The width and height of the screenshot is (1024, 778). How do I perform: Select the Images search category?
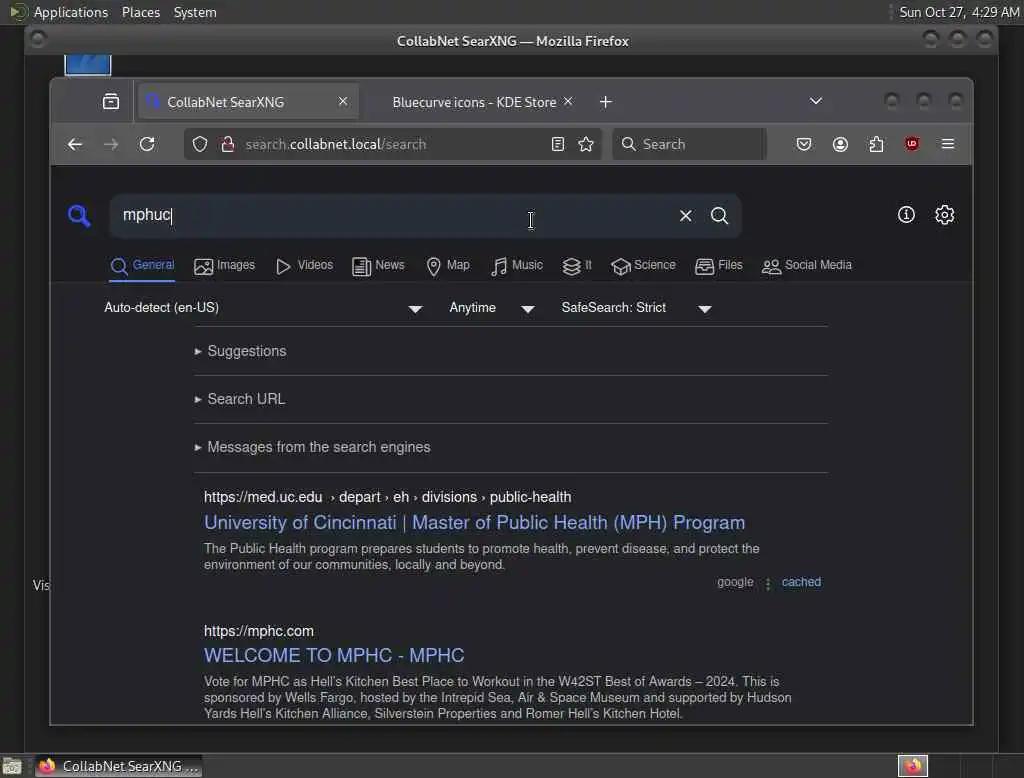pyautogui.click(x=224, y=265)
